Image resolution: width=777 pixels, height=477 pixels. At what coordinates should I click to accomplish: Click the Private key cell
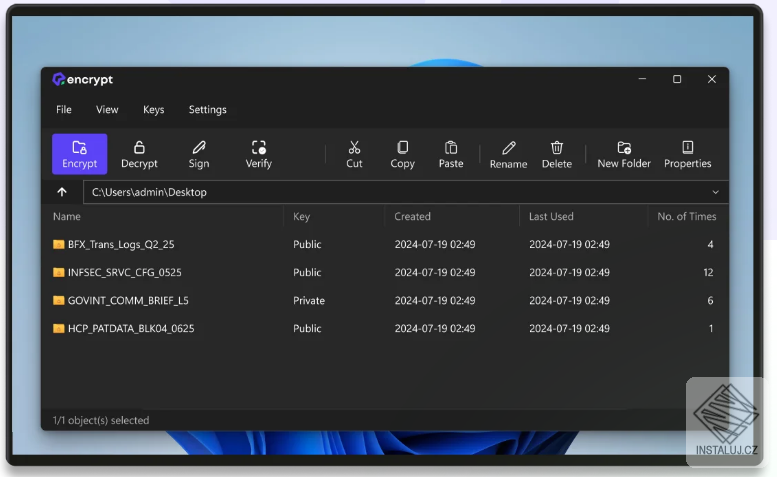309,300
